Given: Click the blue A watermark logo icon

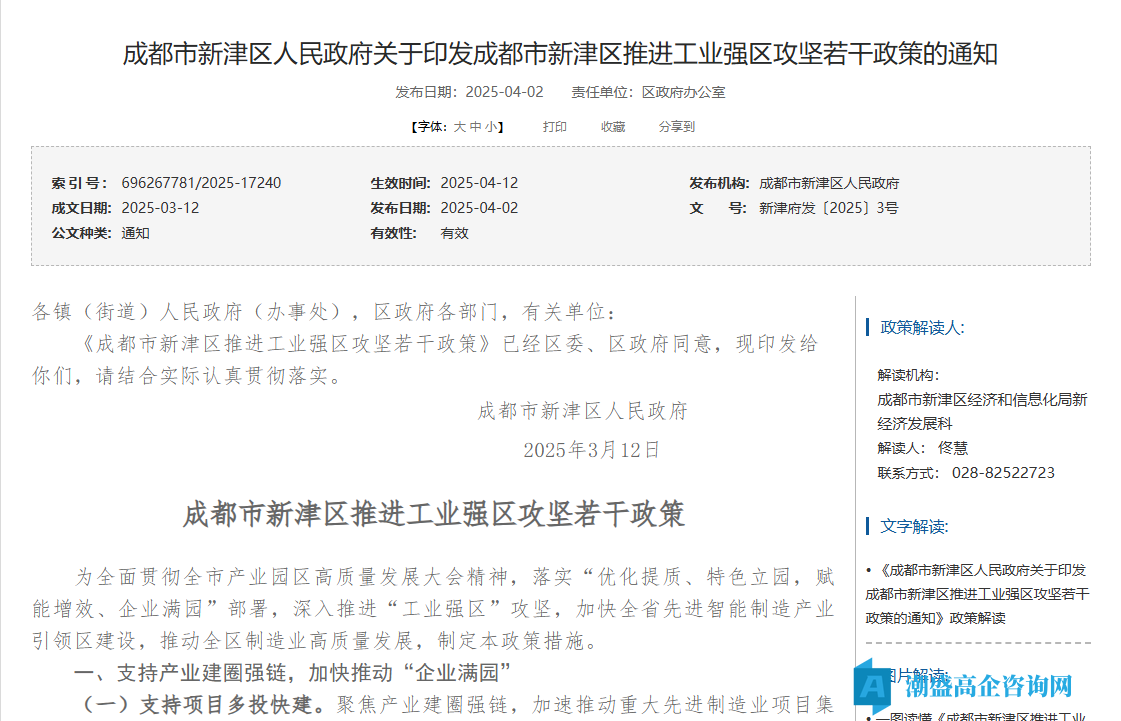Looking at the screenshot, I should tap(873, 684).
